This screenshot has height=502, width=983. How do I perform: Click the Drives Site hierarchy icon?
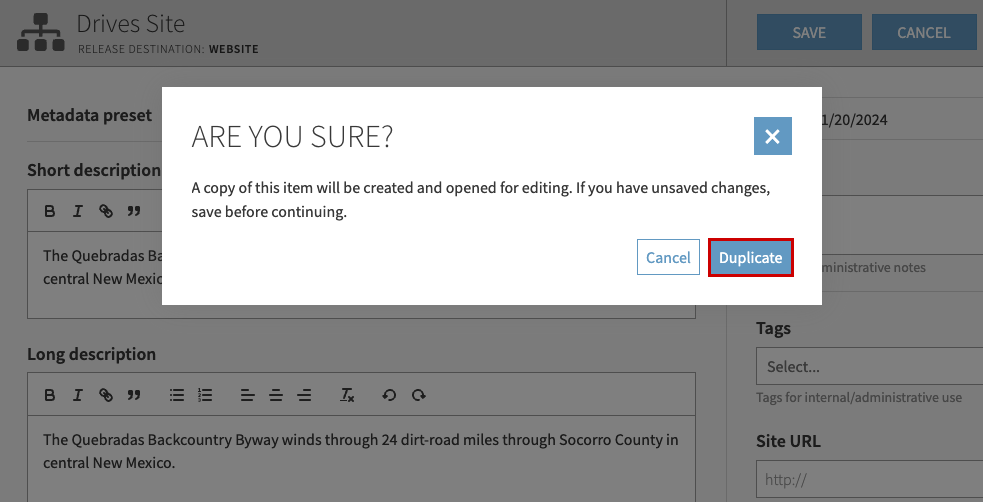(39, 32)
